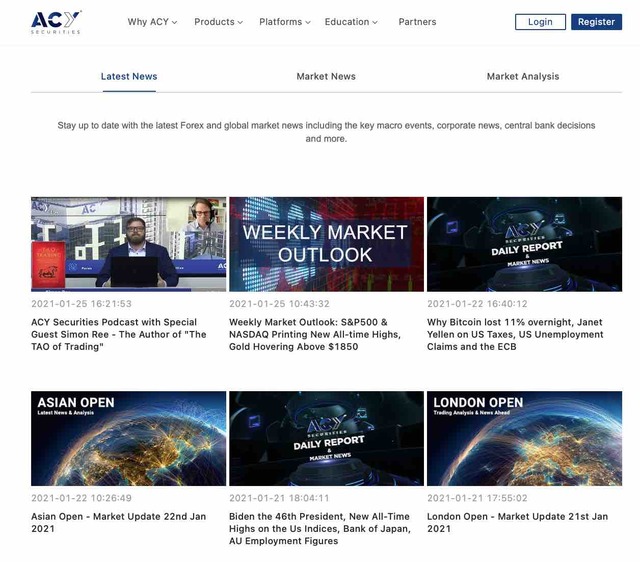
Task: Click the timestamp 2021-01-25 16:21:53
Action: 81,304
